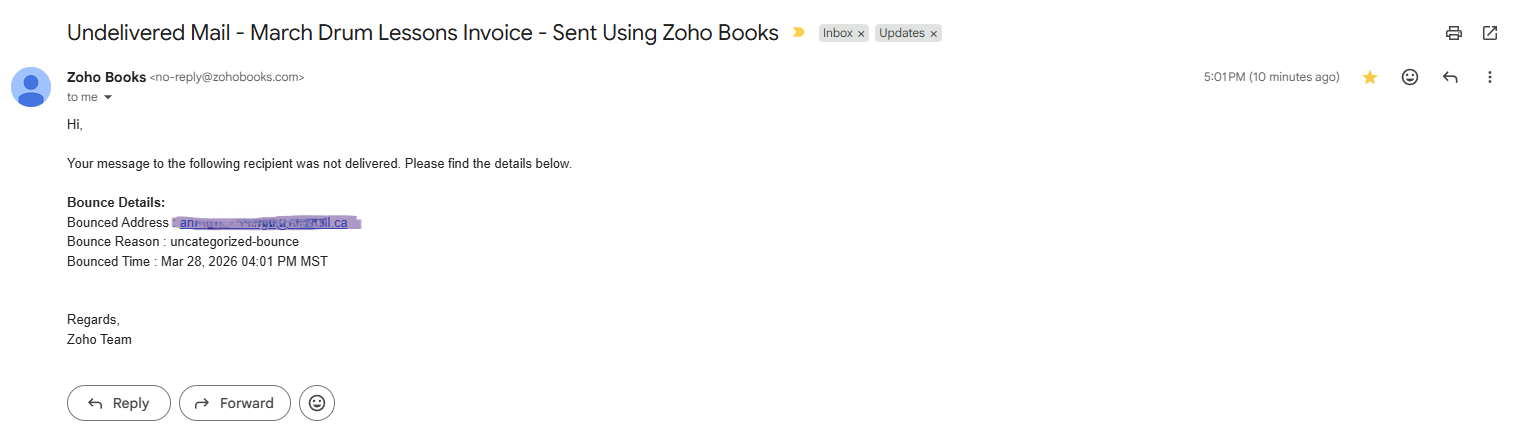Remove the Inbox label with its x

861,34
